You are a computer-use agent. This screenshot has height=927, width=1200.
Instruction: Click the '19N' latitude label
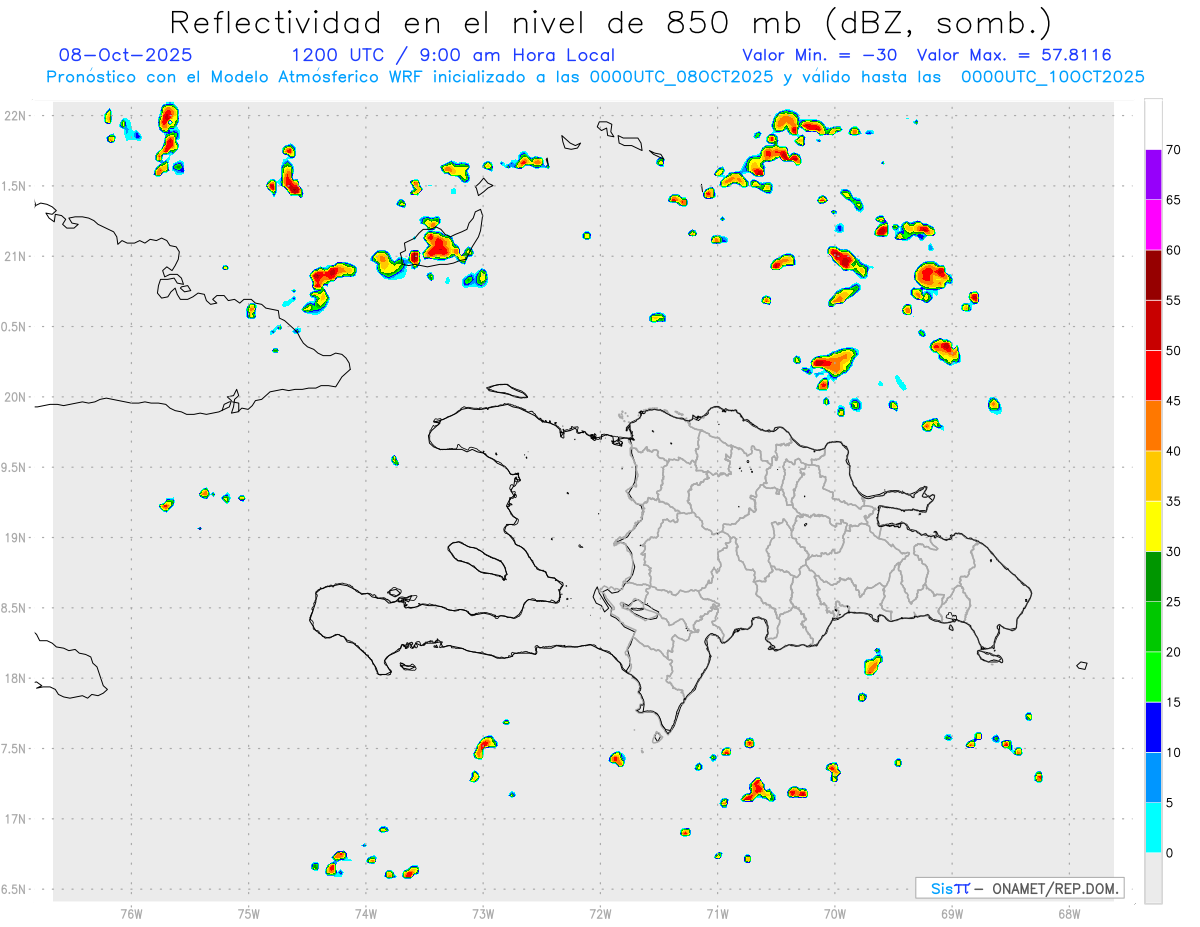click(x=16, y=538)
